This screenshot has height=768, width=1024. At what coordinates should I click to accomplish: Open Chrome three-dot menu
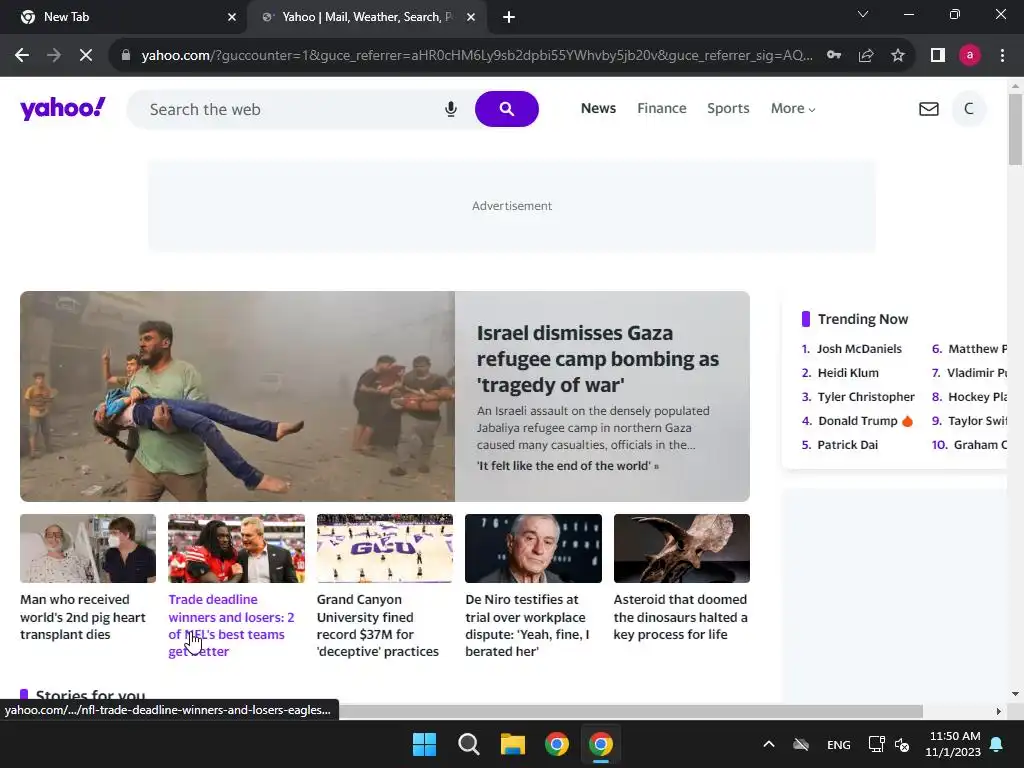click(x=1002, y=56)
